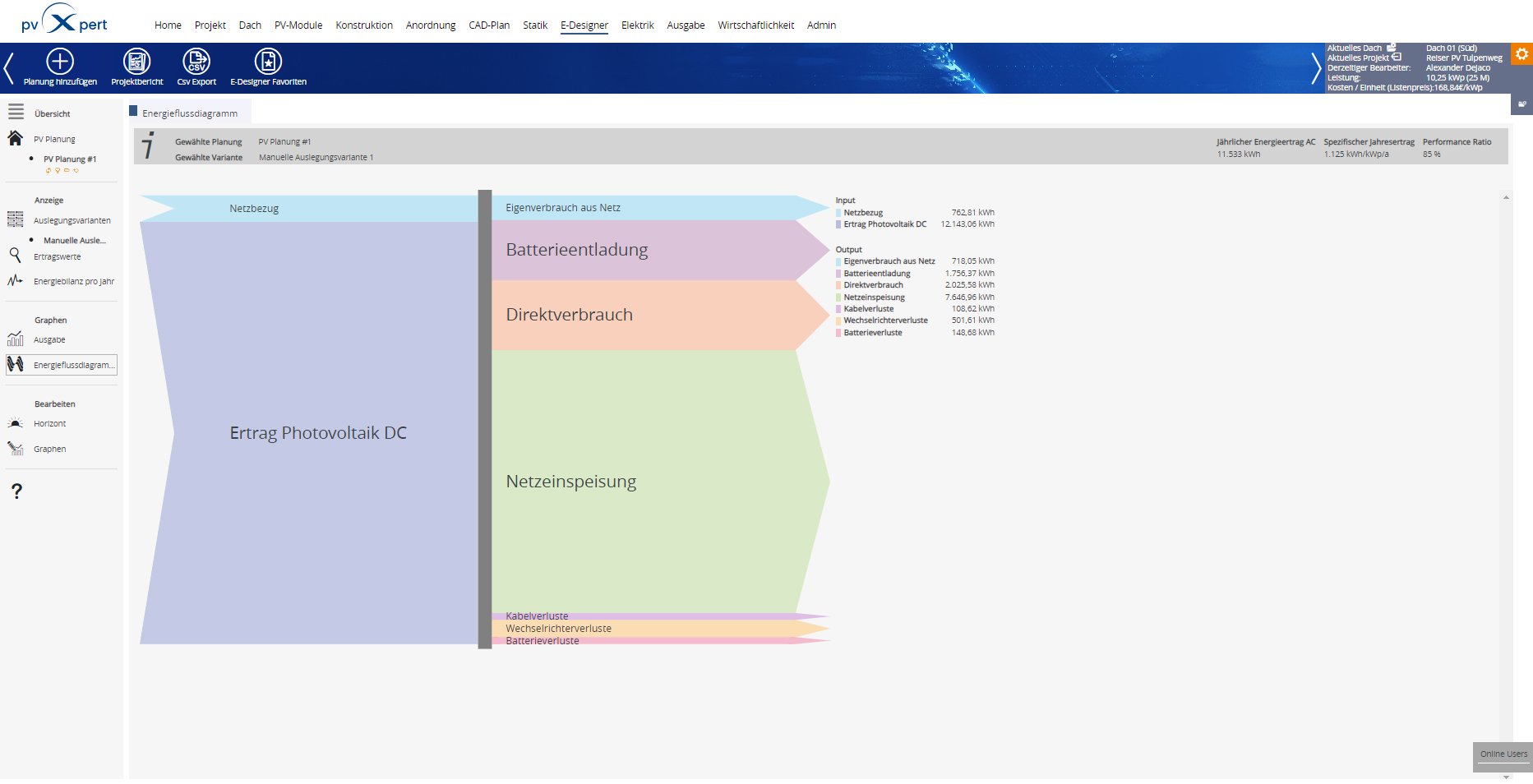Switch to the PV-Module menu
Viewport: 1533px width, 784px height.
coord(298,25)
